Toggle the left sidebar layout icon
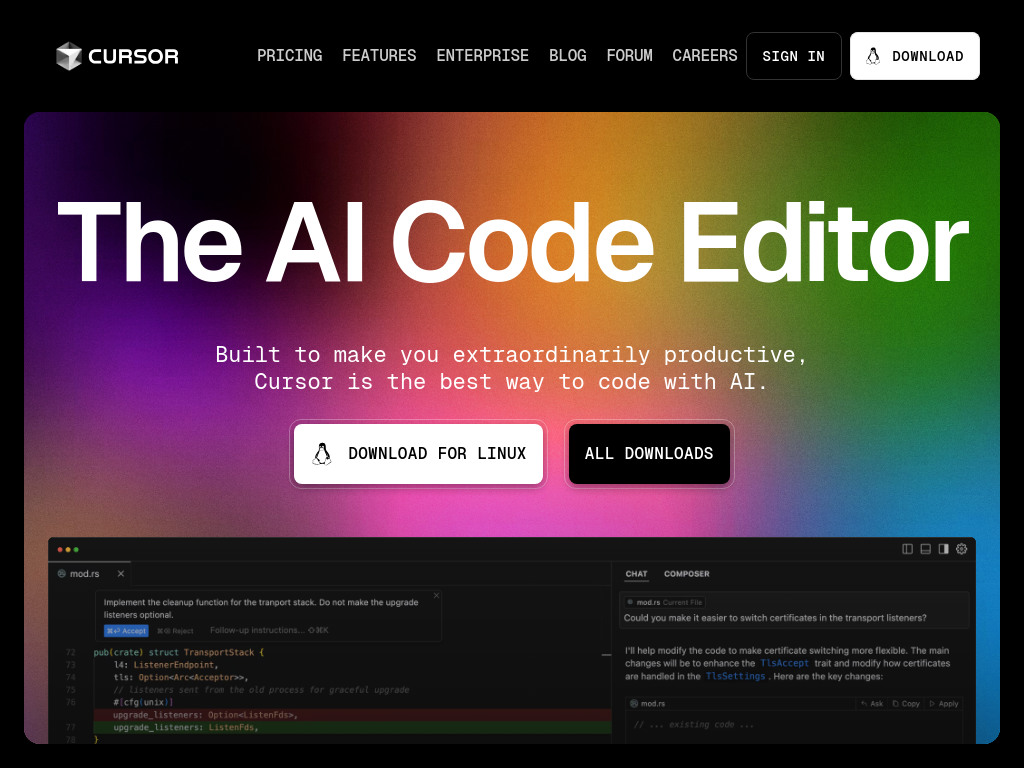1024x768 pixels. (x=907, y=549)
